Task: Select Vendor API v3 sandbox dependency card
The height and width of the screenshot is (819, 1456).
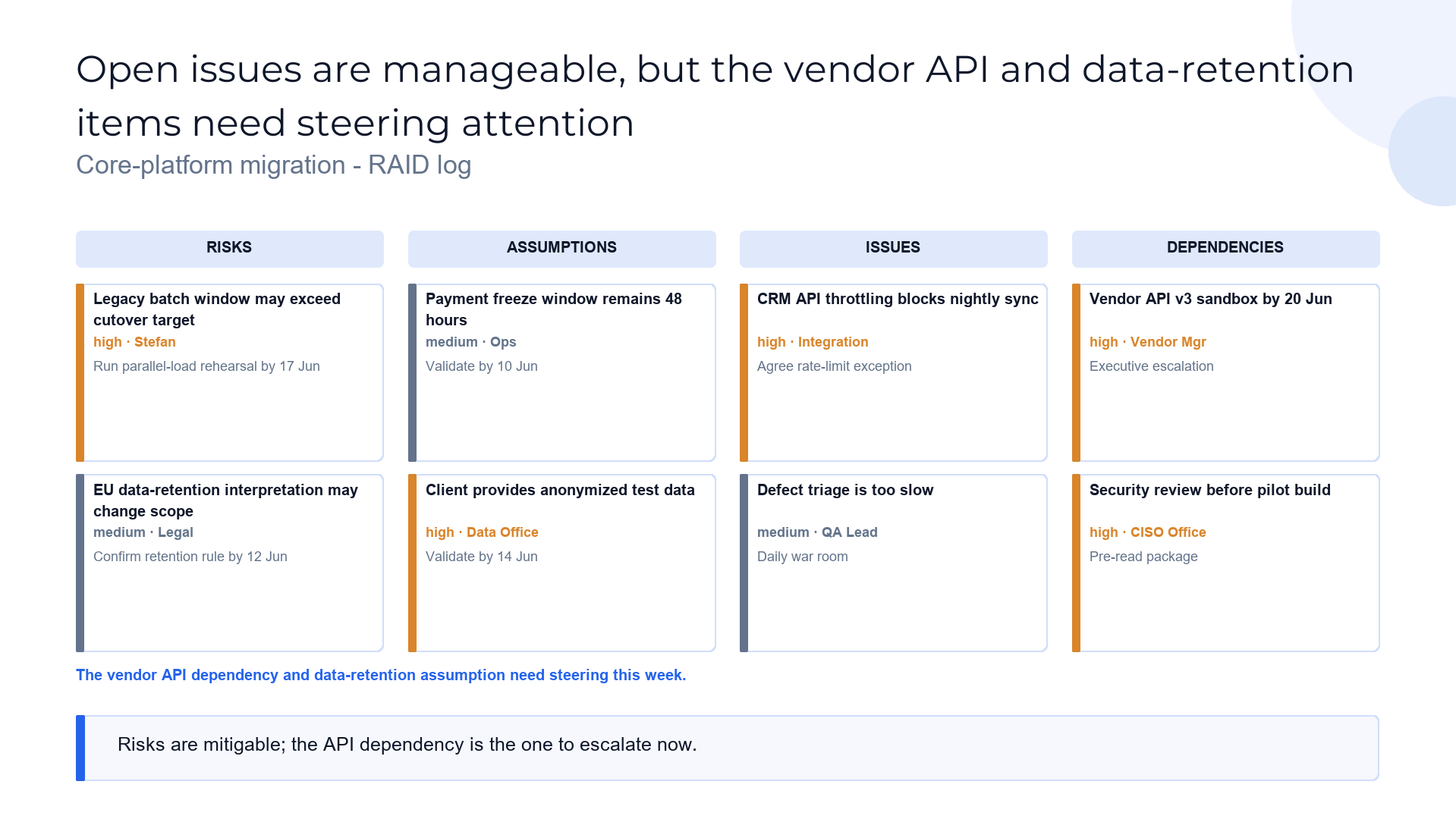Action: click(x=1225, y=372)
